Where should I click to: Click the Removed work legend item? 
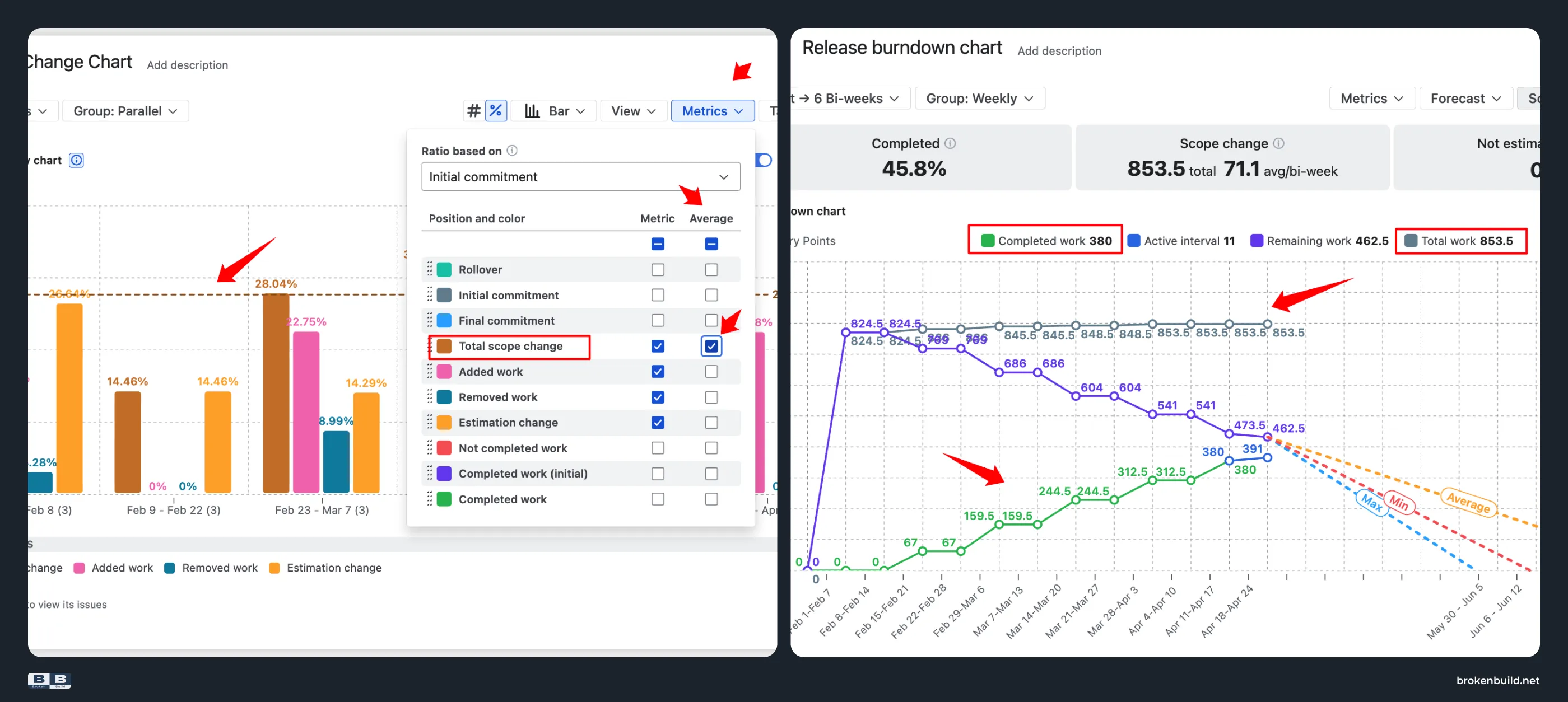coord(211,568)
